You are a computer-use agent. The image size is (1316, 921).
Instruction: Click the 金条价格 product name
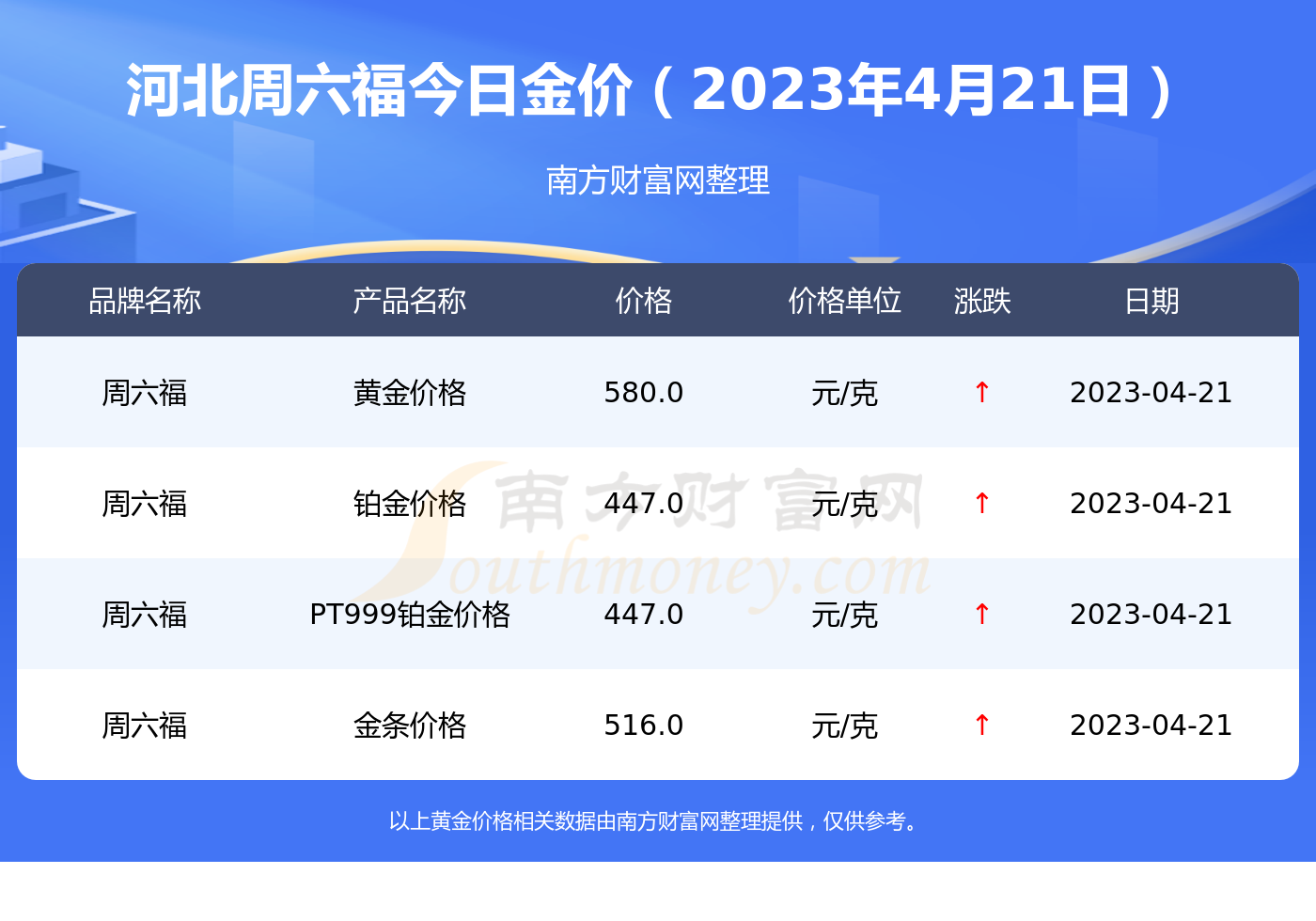(409, 725)
